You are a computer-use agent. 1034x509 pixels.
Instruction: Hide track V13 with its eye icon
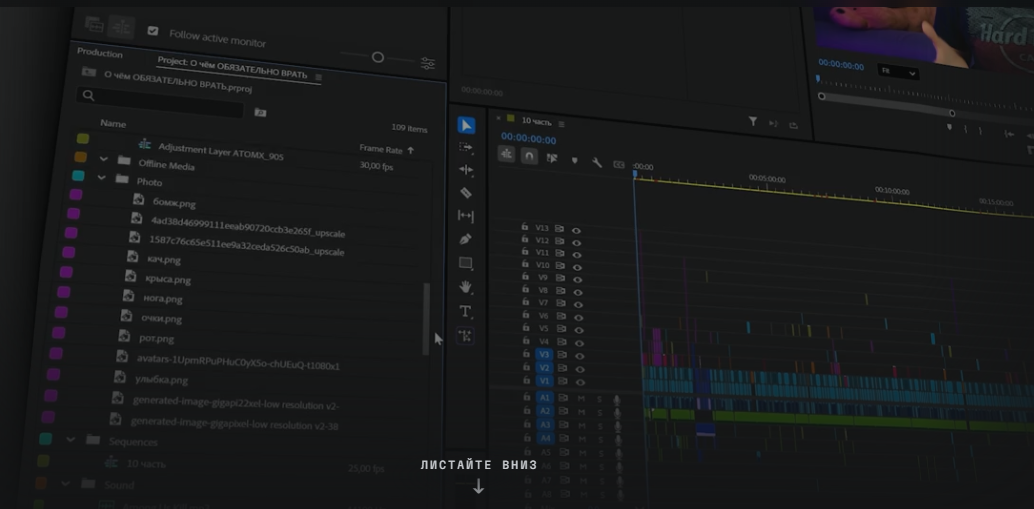coord(576,231)
